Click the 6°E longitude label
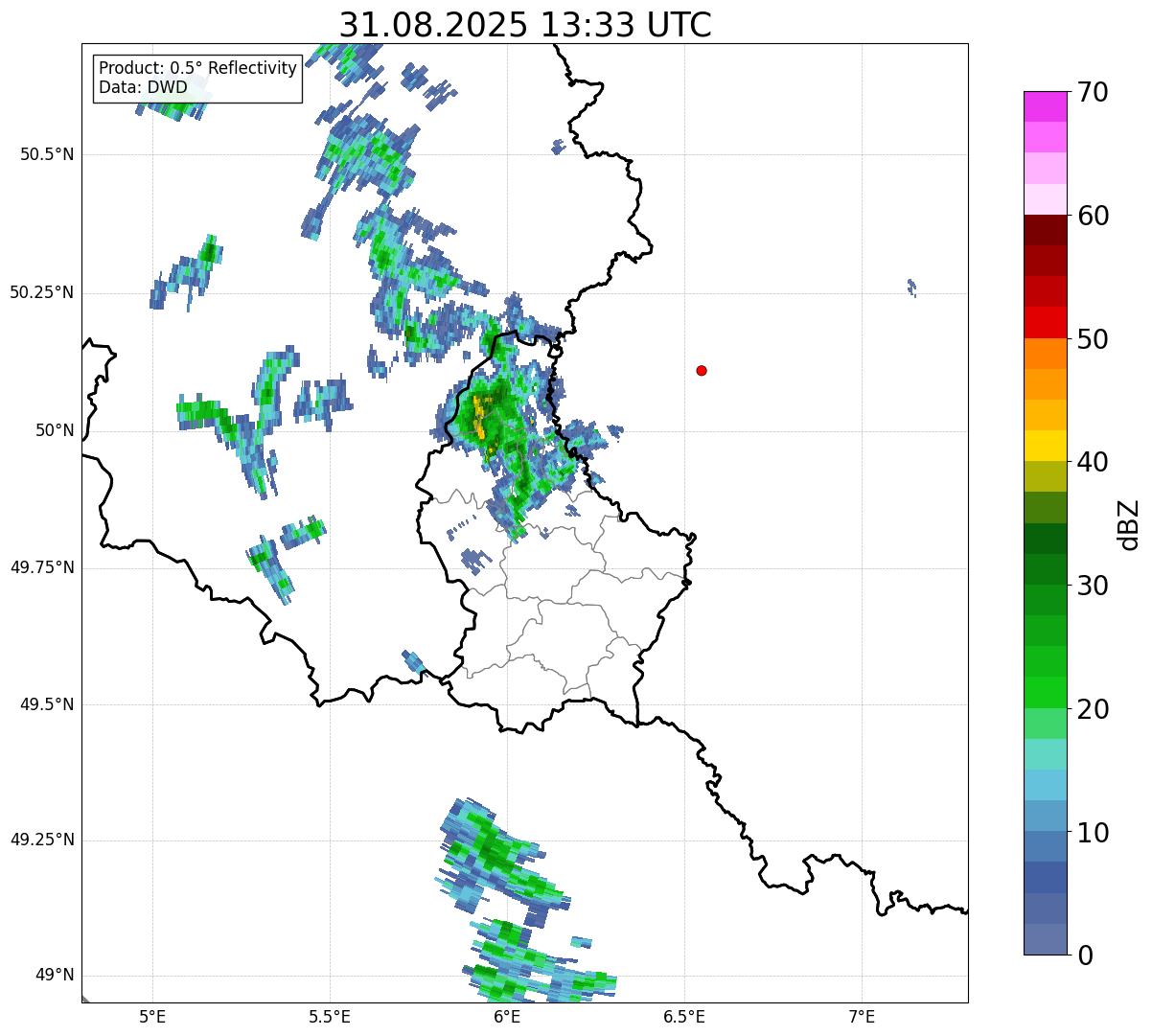 507,1017
